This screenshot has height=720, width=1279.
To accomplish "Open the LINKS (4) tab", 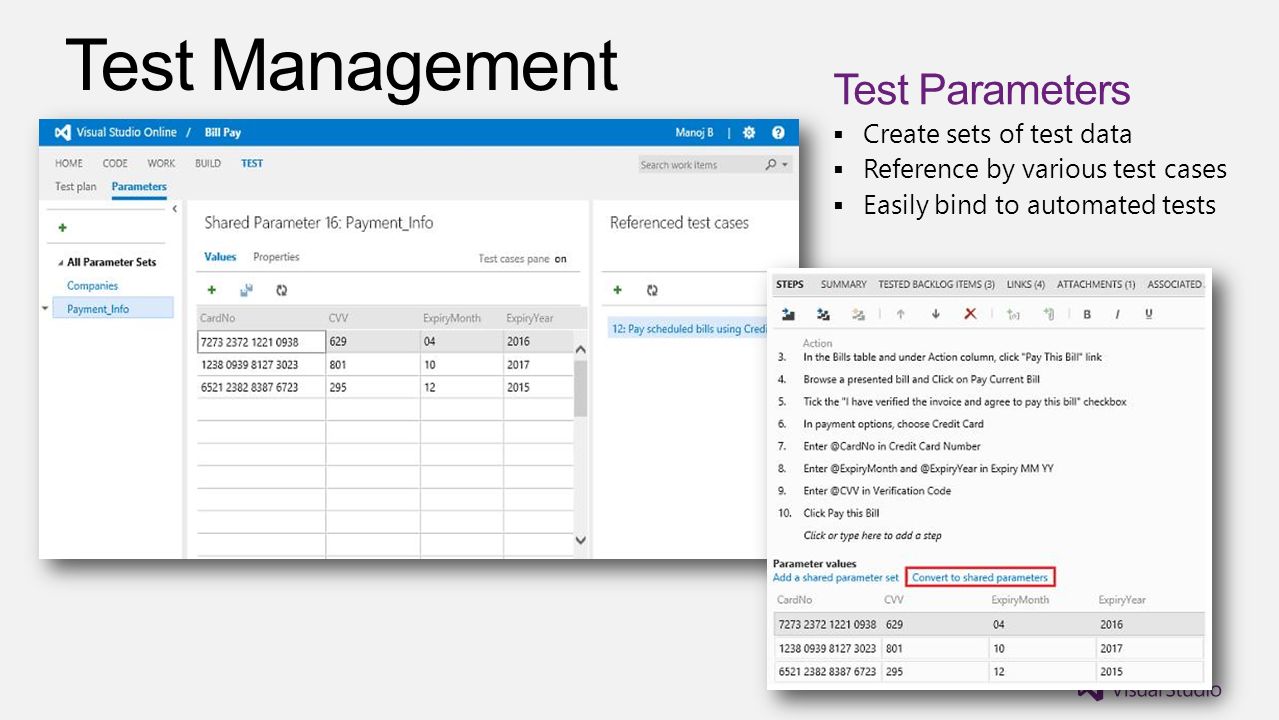I will pyautogui.click(x=1026, y=284).
